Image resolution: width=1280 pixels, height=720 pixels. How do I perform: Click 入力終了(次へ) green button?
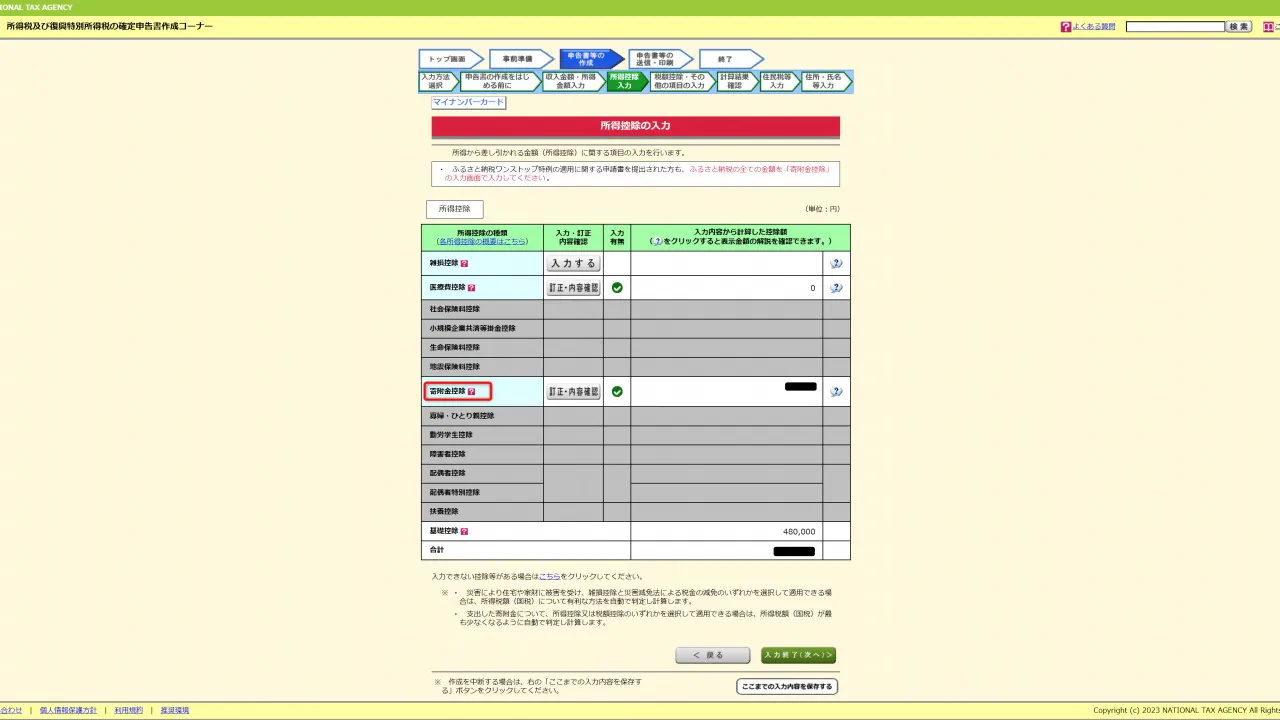[798, 656]
